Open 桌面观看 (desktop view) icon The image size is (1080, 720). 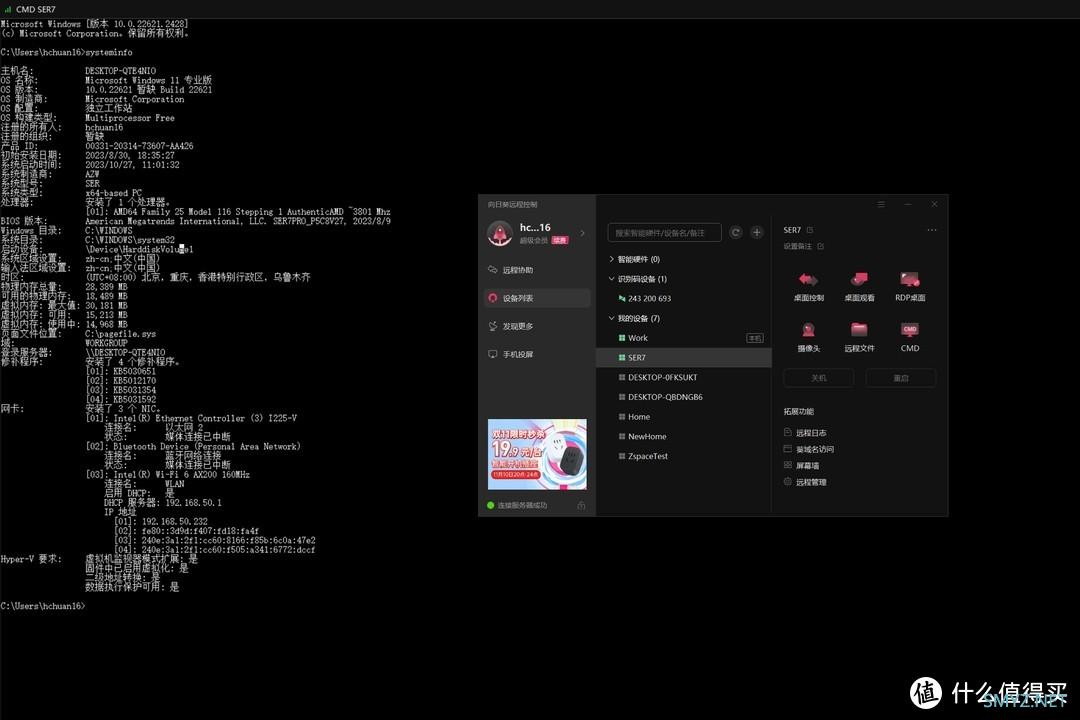859,286
